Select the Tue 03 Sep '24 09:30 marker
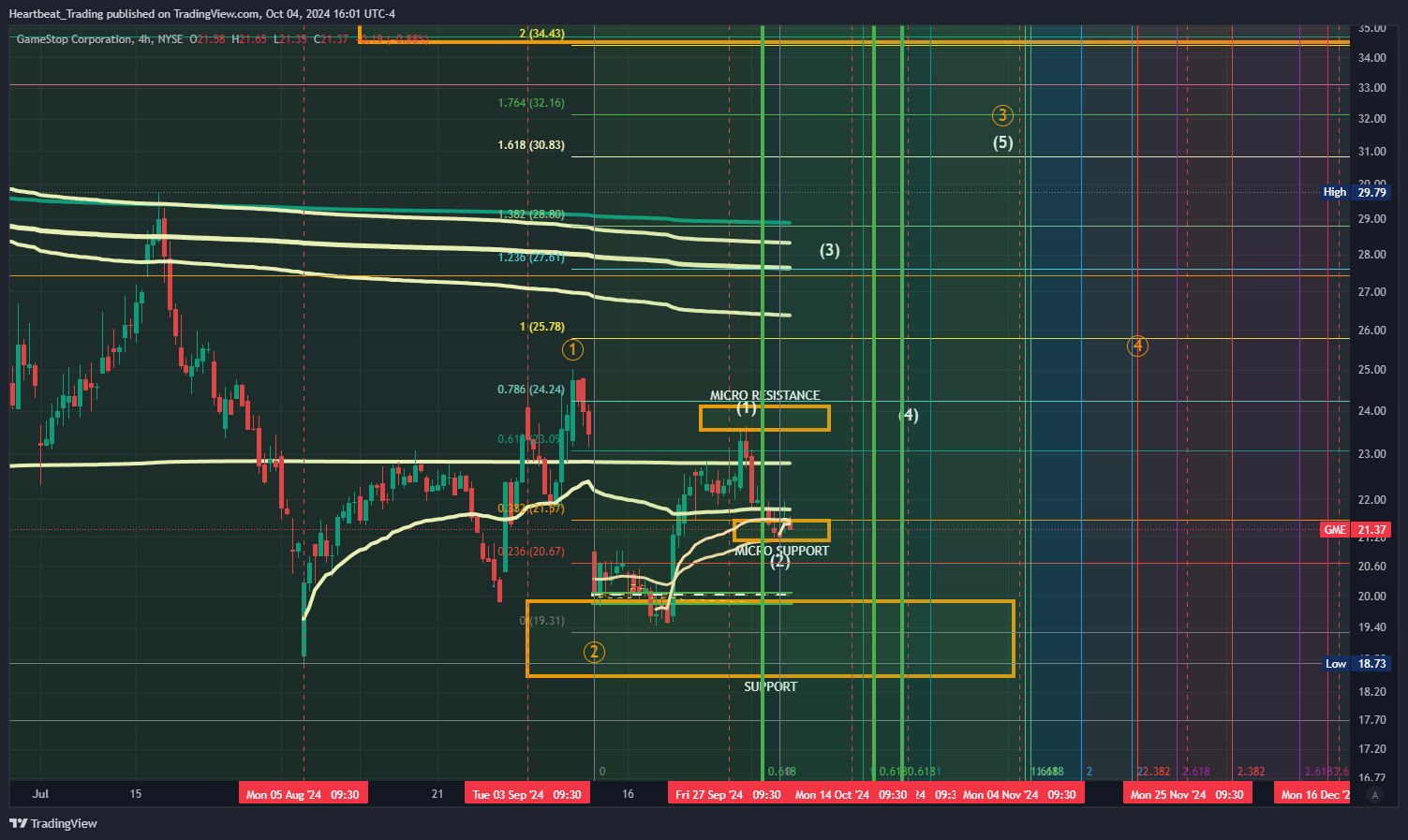1408x840 pixels. [526, 794]
